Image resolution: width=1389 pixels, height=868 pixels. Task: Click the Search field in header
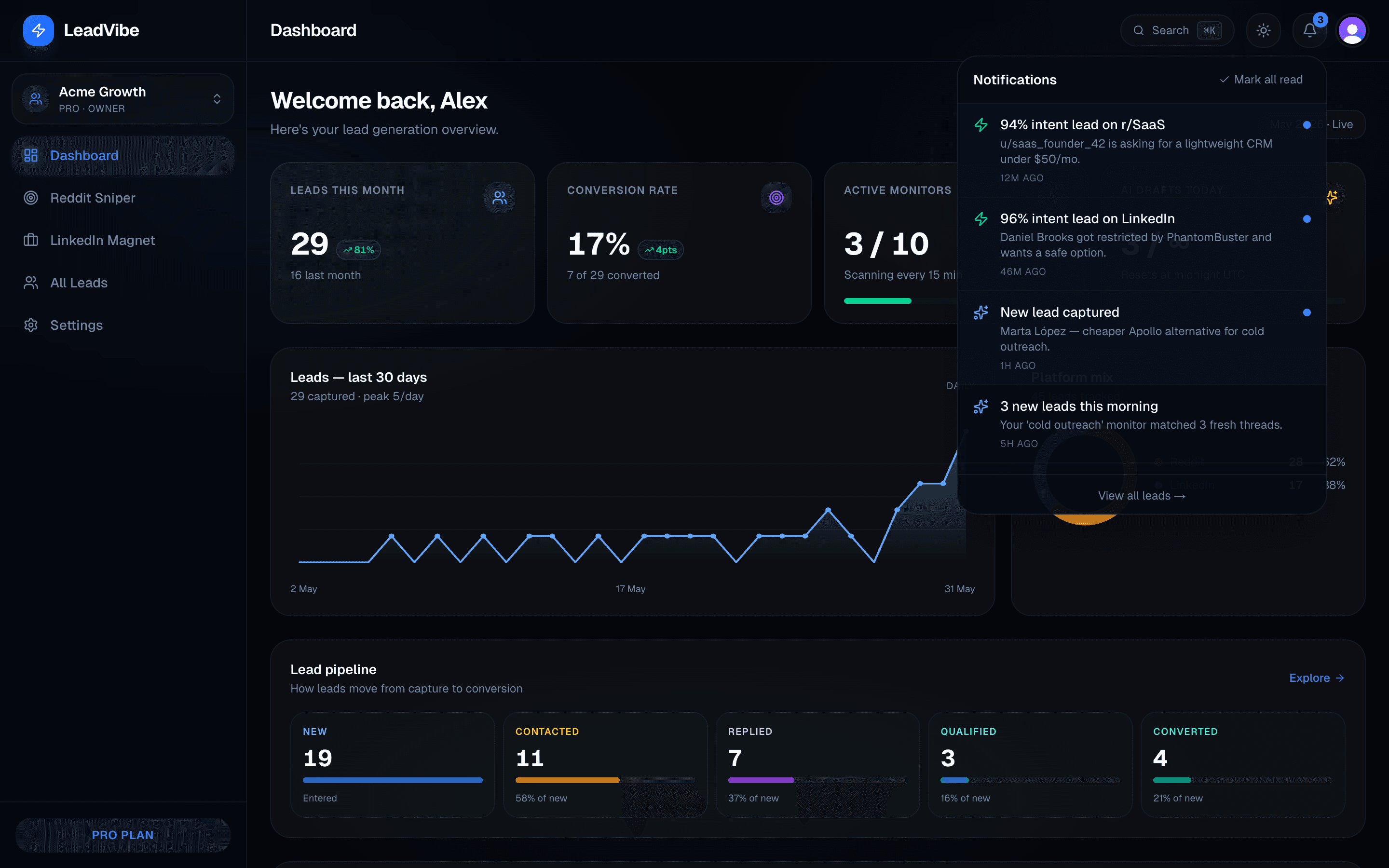point(1177,30)
